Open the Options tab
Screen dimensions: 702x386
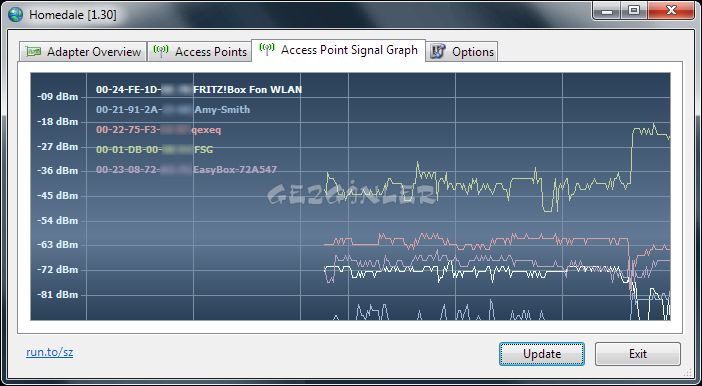click(x=462, y=51)
